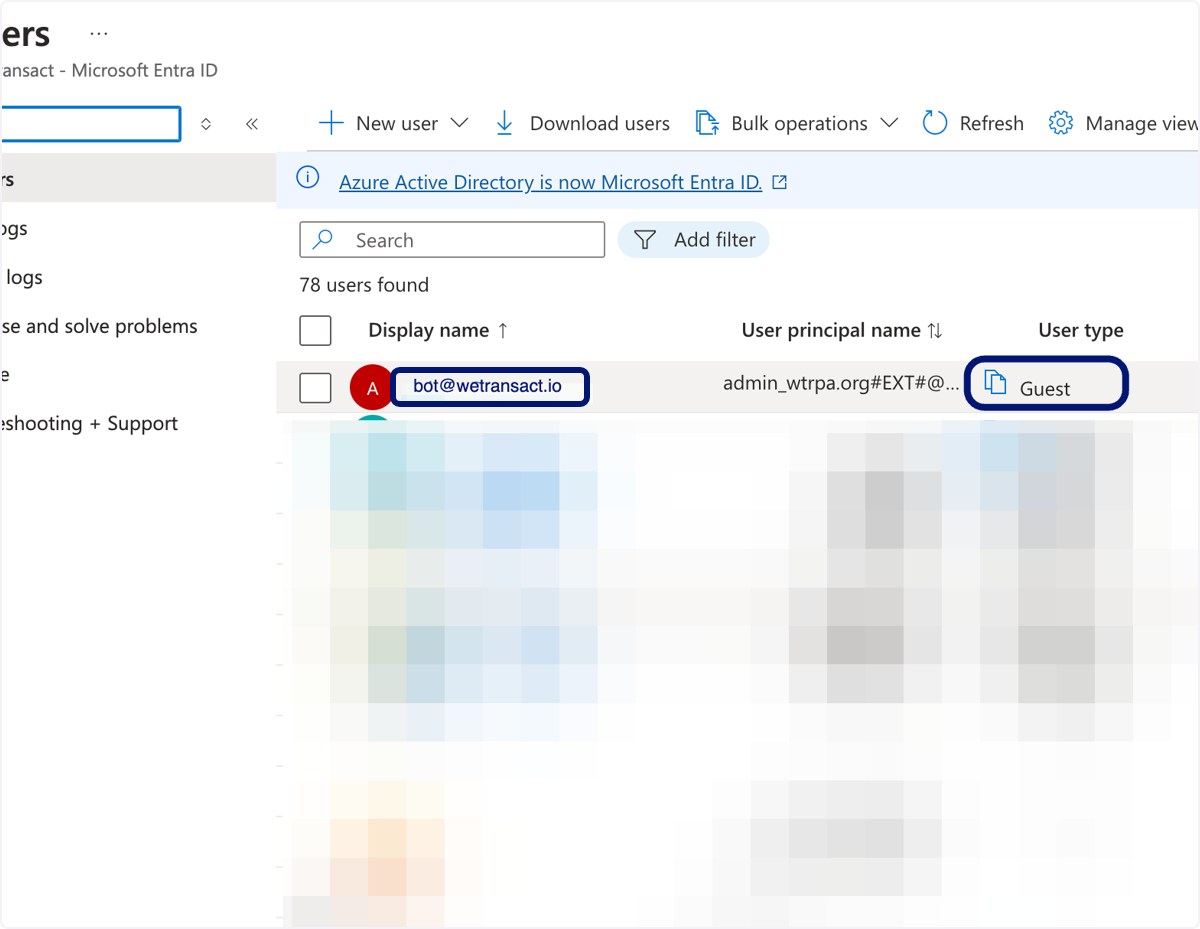This screenshot has width=1200, height=929.
Task: Click the copy icon beside Guest
Action: tap(995, 383)
